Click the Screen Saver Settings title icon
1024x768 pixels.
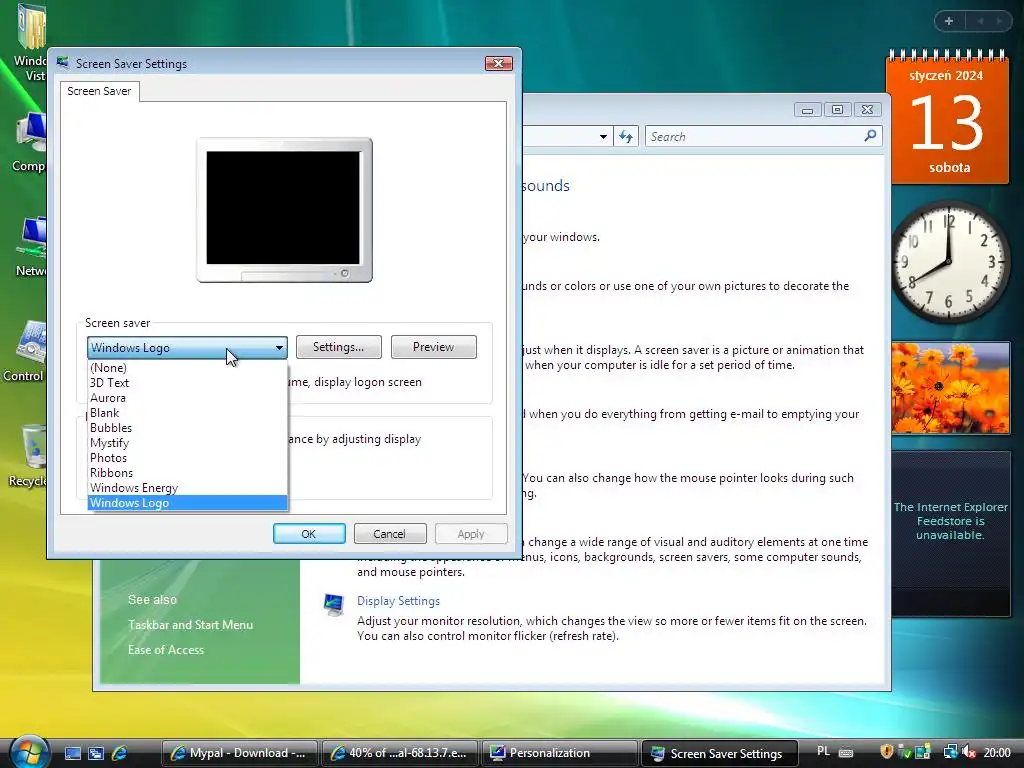63,63
